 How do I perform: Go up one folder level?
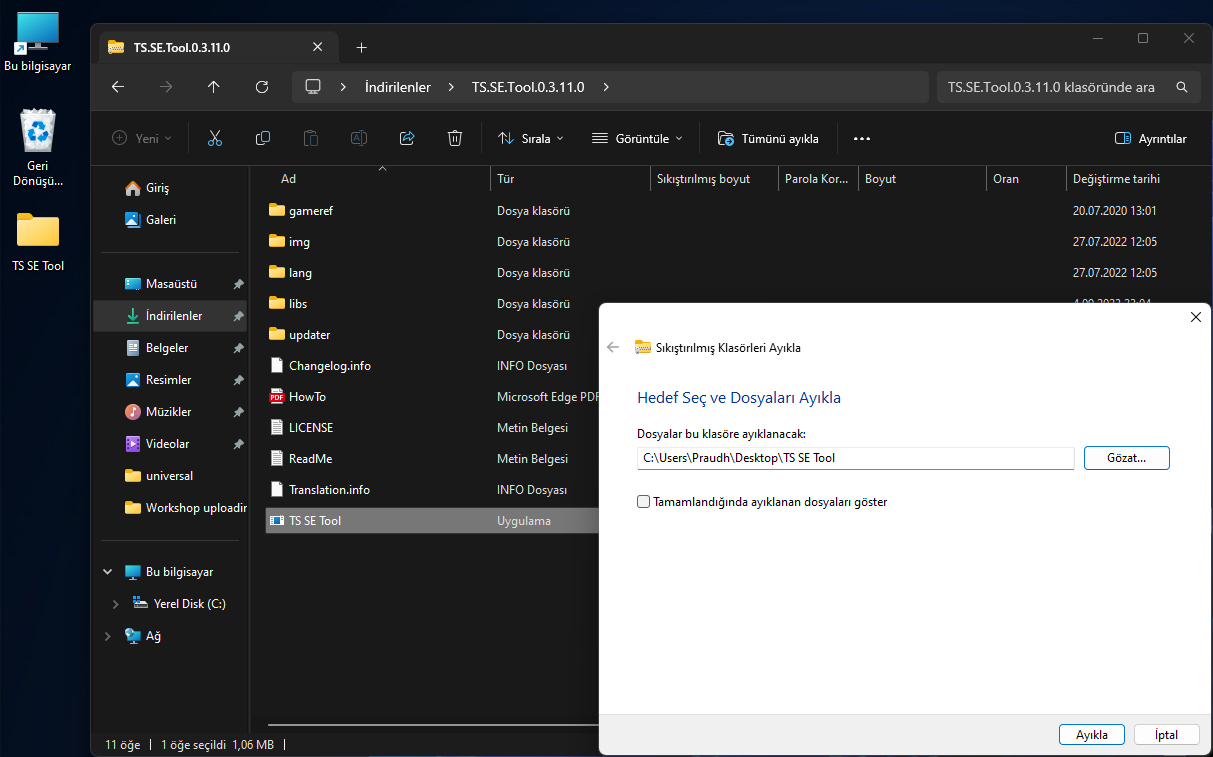(x=214, y=87)
